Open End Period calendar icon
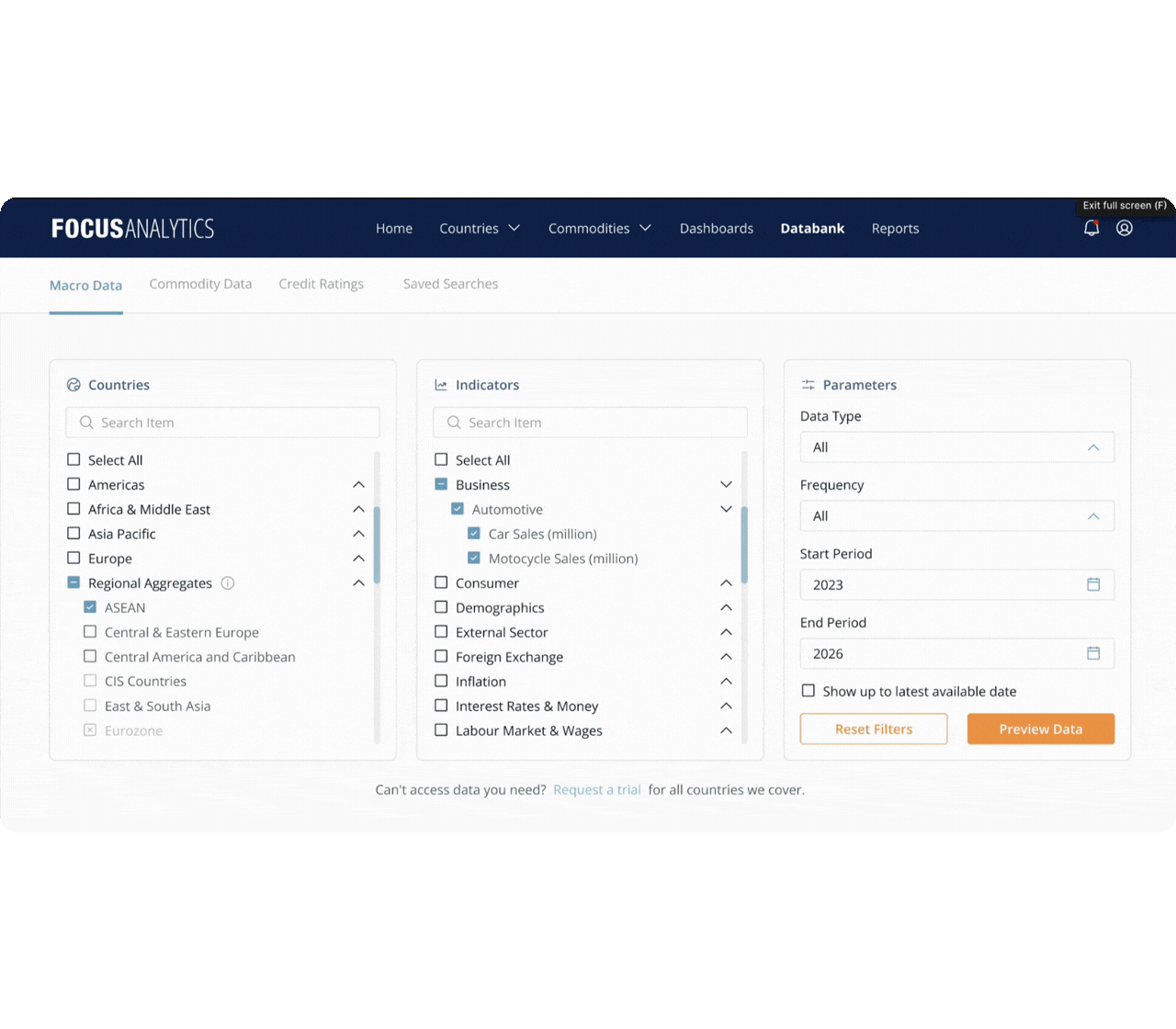Viewport: 1176px width, 1029px height. click(x=1093, y=653)
